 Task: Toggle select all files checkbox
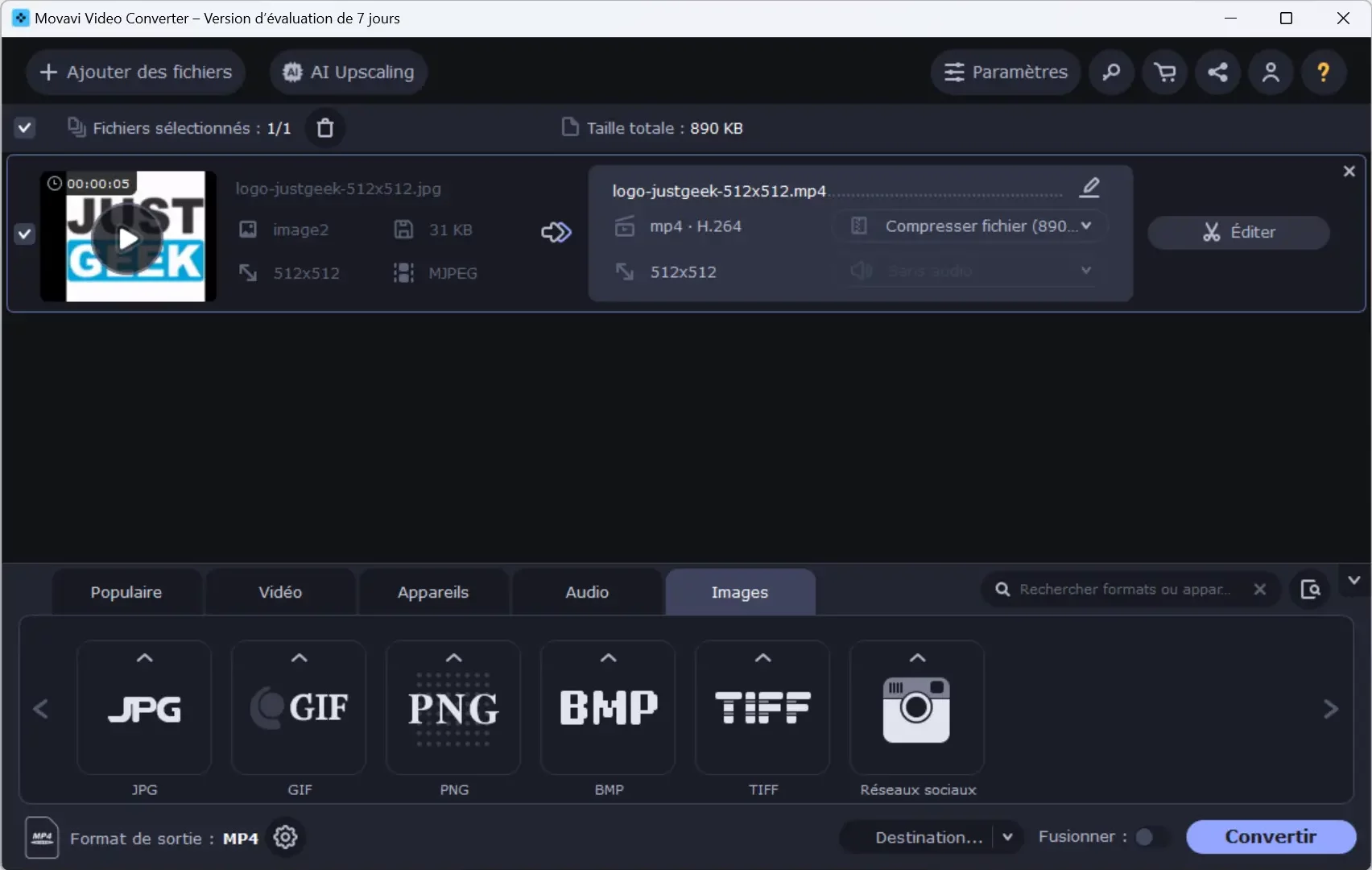pos(25,127)
